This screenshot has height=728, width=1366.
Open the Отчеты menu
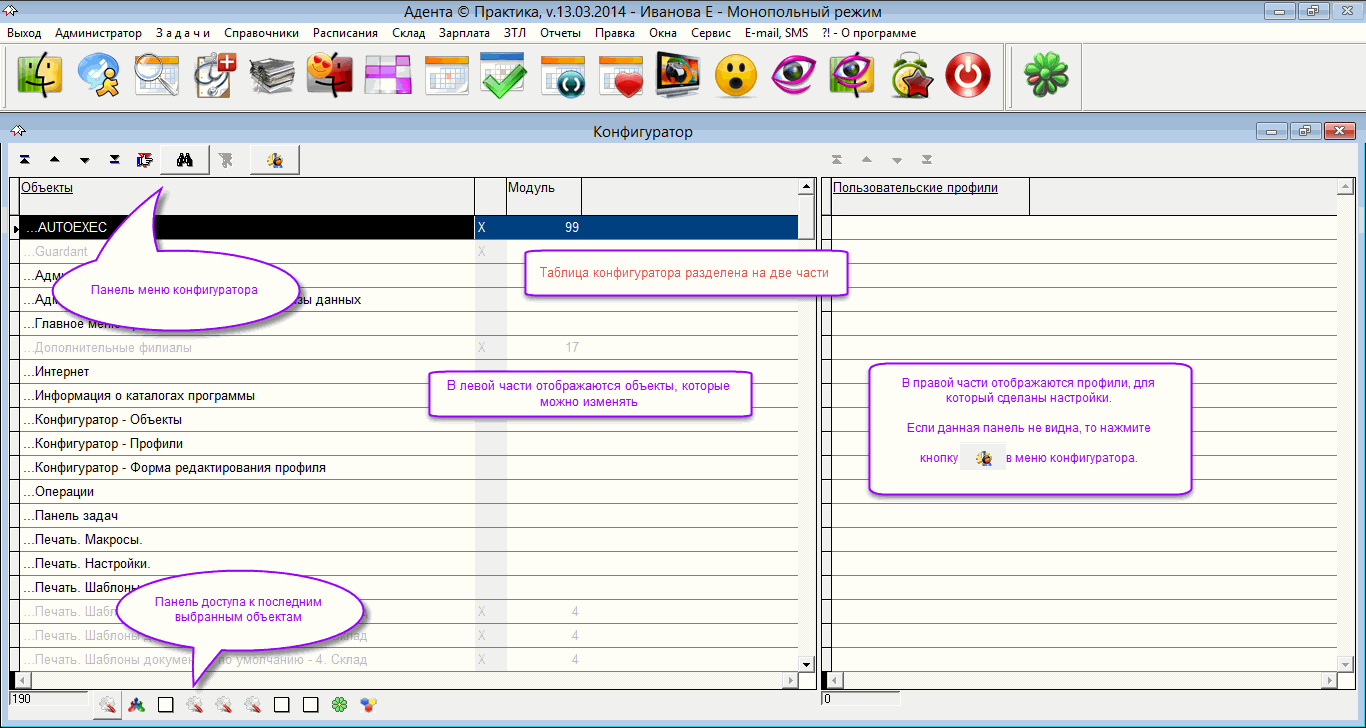pos(560,33)
